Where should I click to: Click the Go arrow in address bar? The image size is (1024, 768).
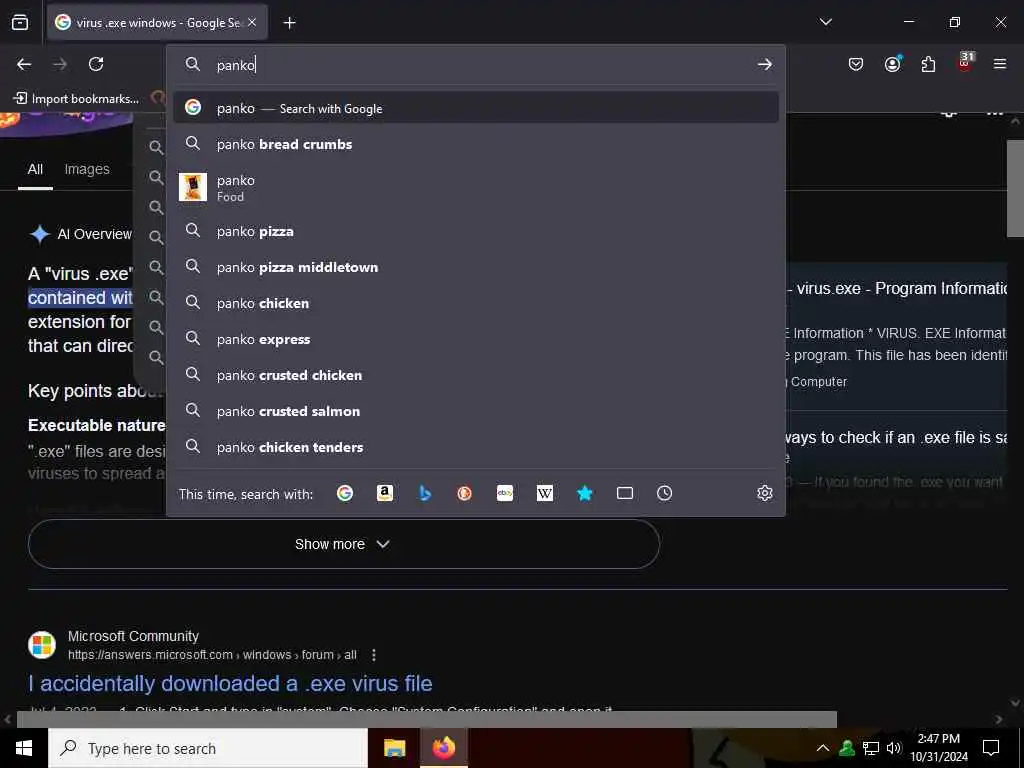click(765, 65)
